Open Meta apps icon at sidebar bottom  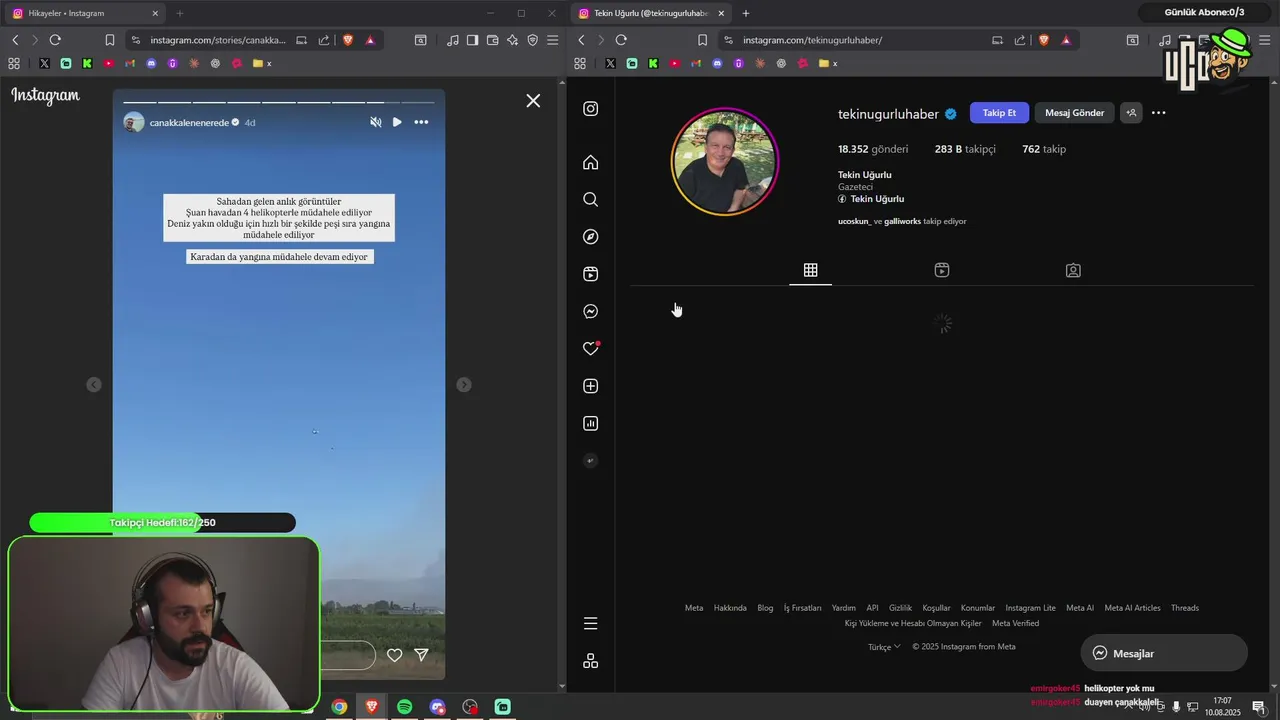pos(591,661)
